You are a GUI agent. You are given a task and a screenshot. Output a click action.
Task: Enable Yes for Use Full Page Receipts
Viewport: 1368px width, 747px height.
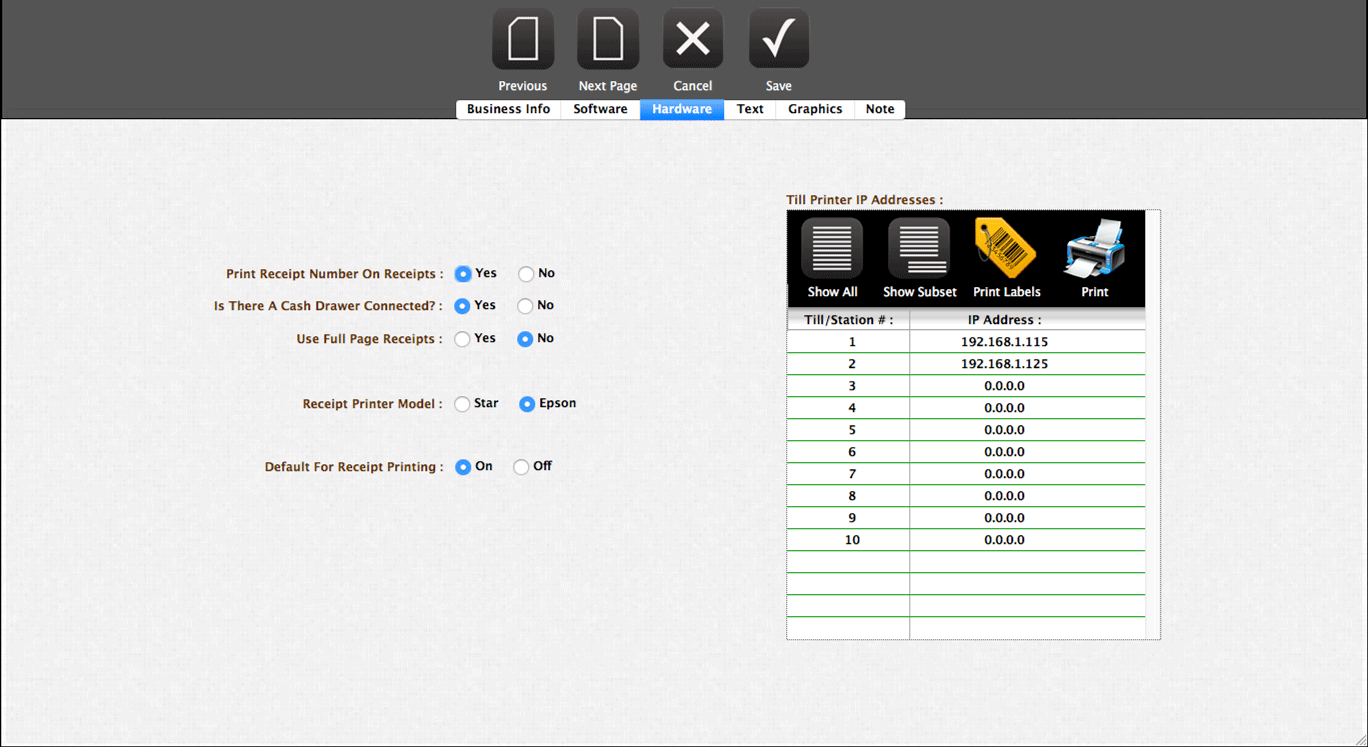(x=462, y=339)
